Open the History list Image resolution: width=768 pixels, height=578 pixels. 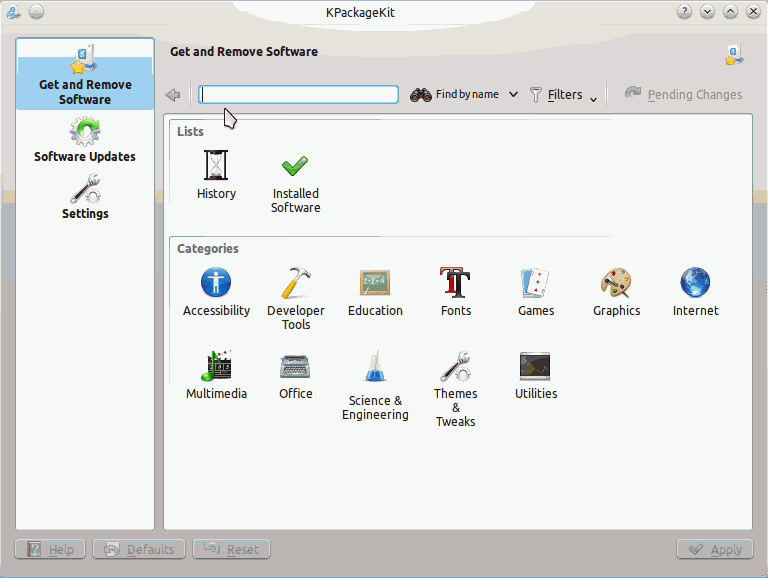click(216, 174)
